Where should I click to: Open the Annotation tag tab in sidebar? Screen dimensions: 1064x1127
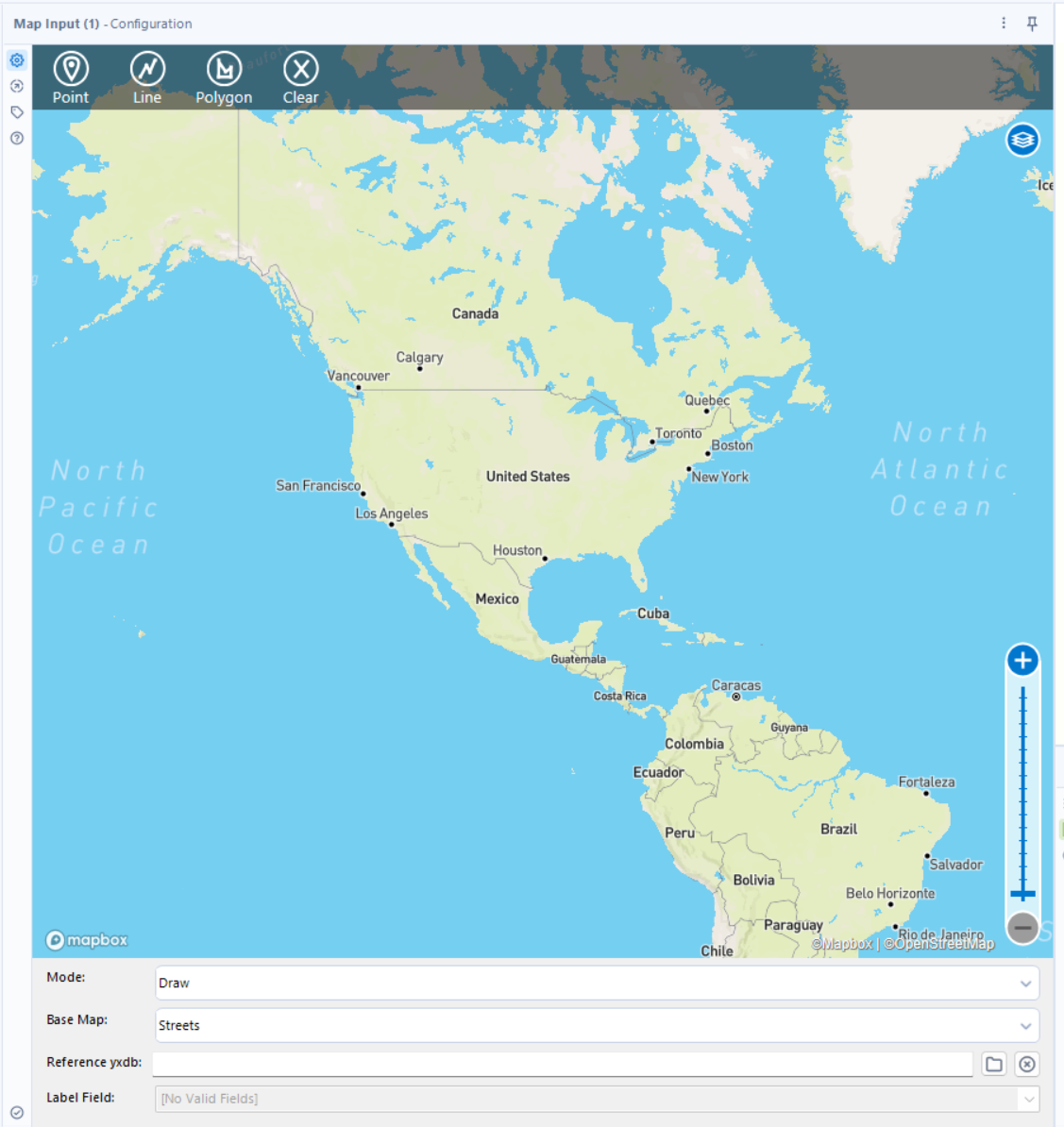click(17, 112)
